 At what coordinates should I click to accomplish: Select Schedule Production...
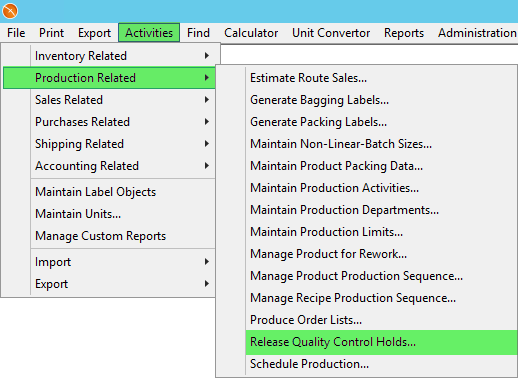click(367, 364)
